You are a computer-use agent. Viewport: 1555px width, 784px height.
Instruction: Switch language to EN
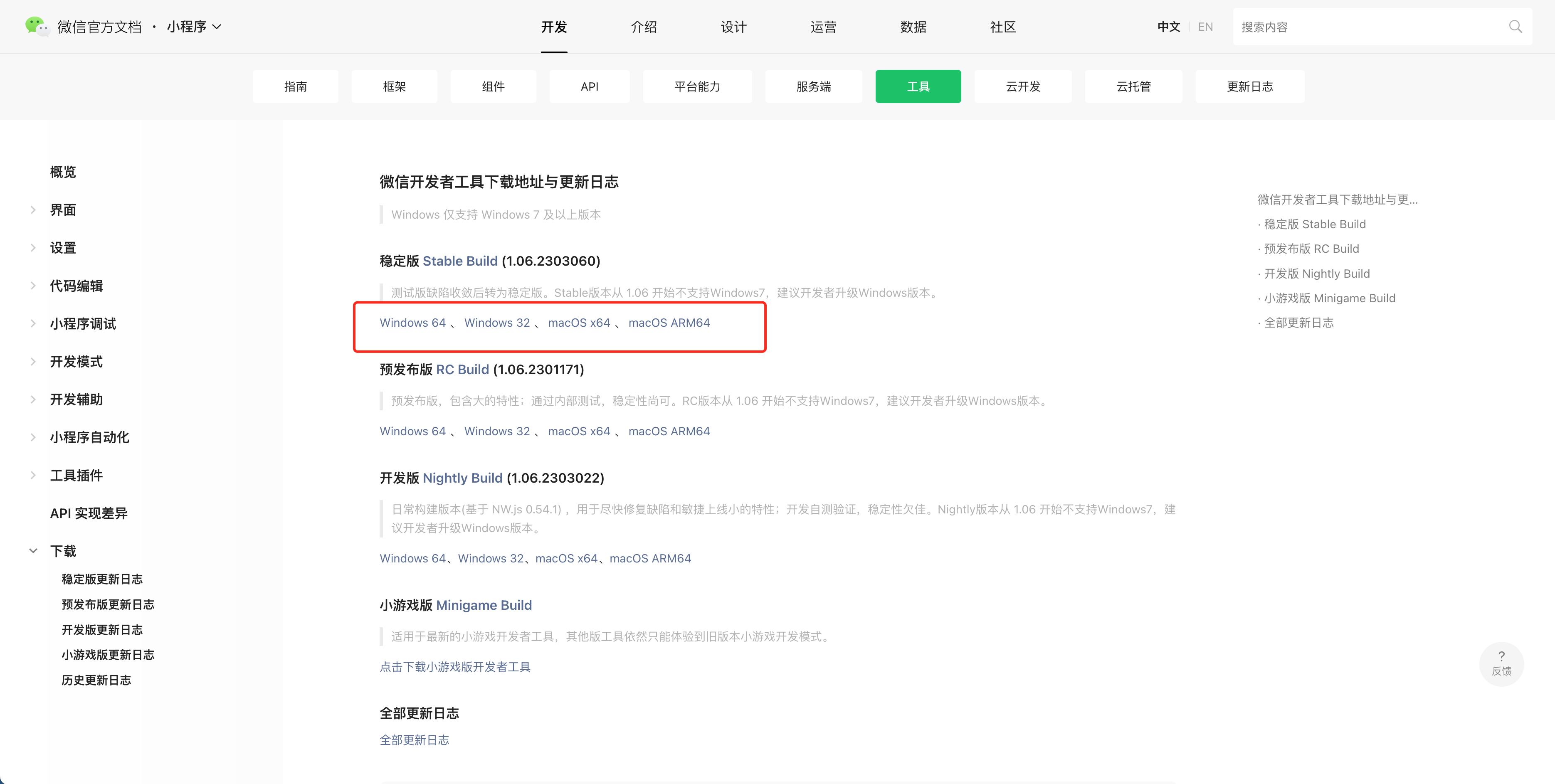point(1205,27)
